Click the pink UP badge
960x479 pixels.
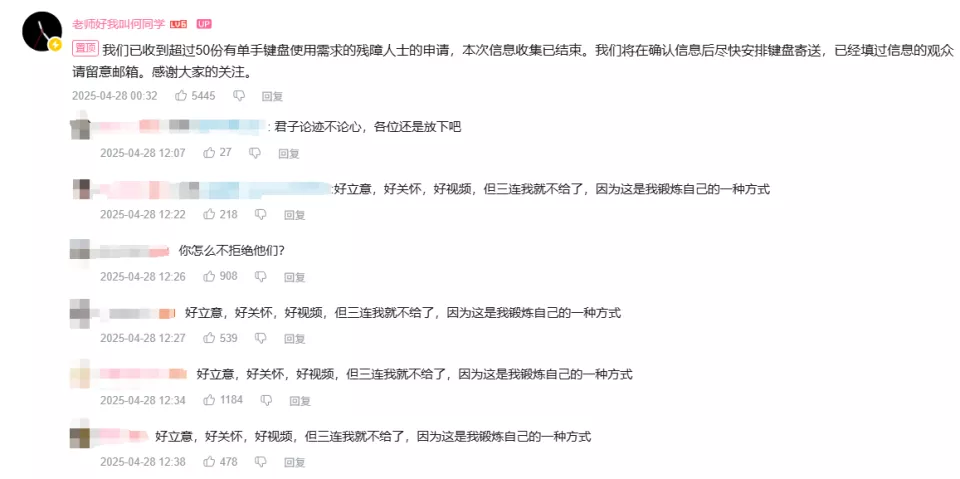tap(203, 24)
